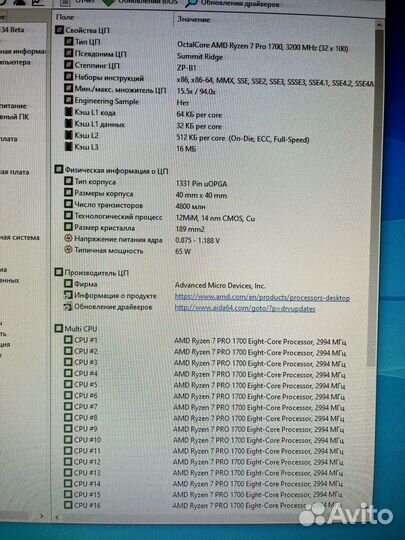Viewport: 405px width, 540px height.
Task: Click the power icon beside Типичная мощность
Action: click(69, 250)
